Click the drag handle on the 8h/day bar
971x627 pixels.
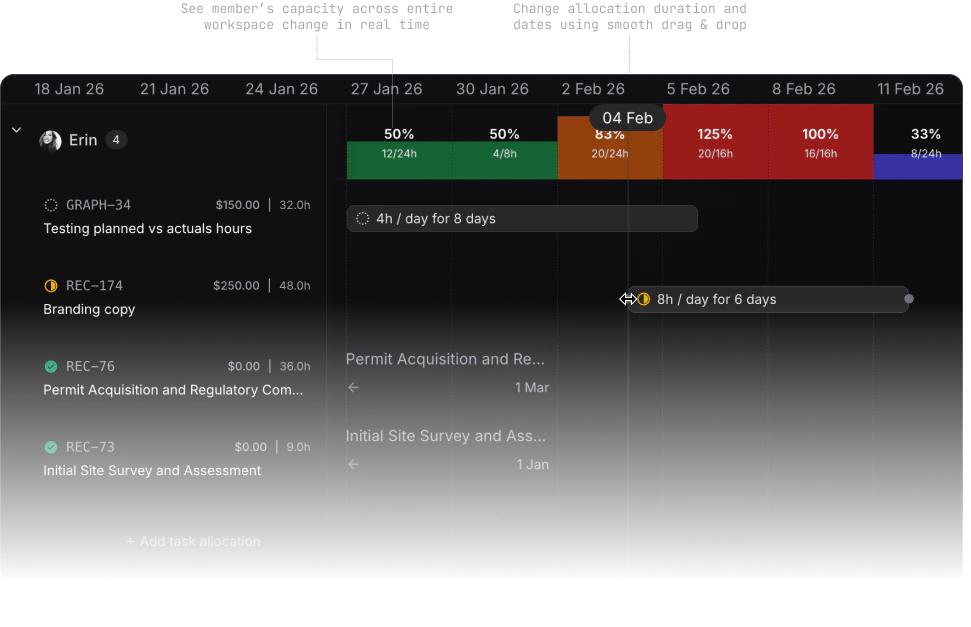click(x=908, y=299)
